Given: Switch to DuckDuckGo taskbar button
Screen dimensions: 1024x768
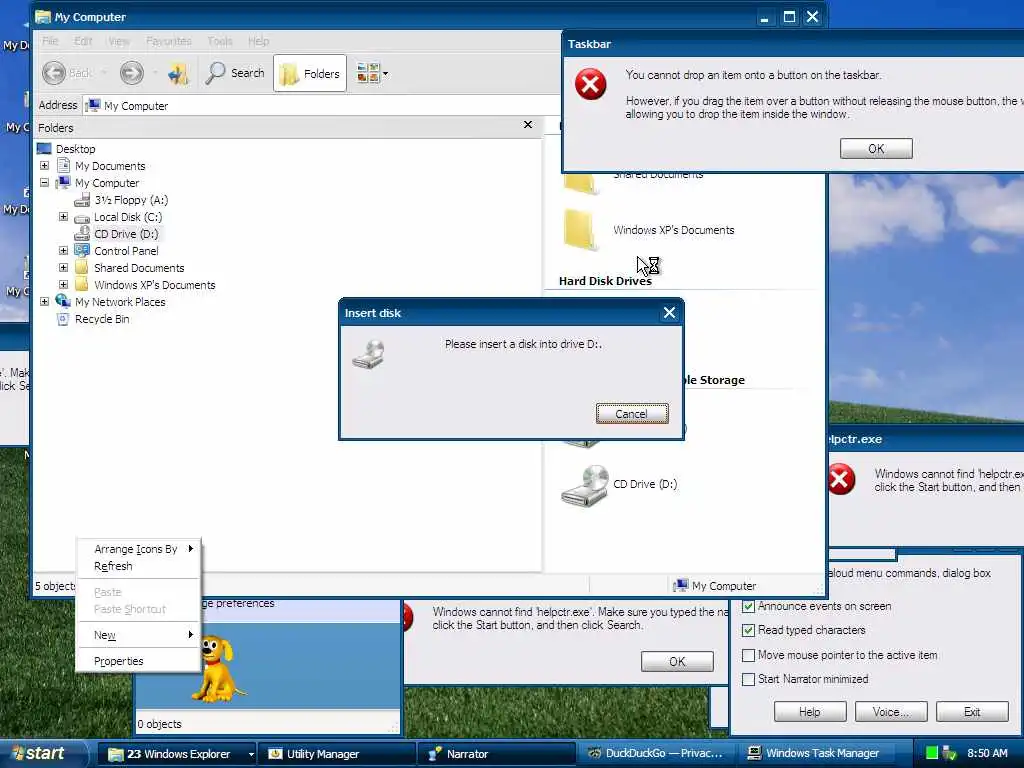Looking at the screenshot, I should point(658,754).
